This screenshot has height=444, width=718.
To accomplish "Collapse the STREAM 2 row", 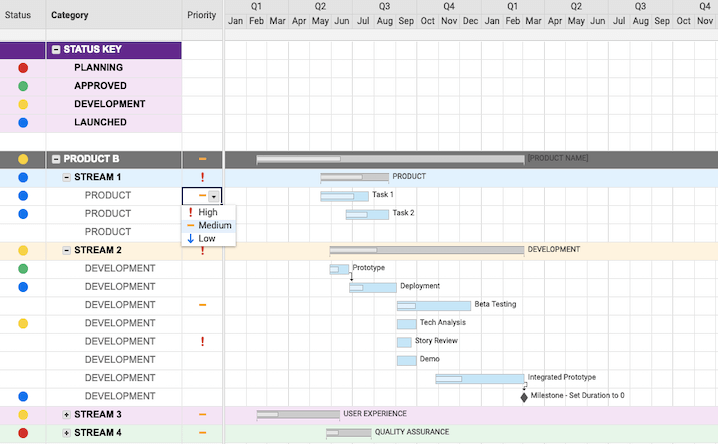I will point(66,250).
